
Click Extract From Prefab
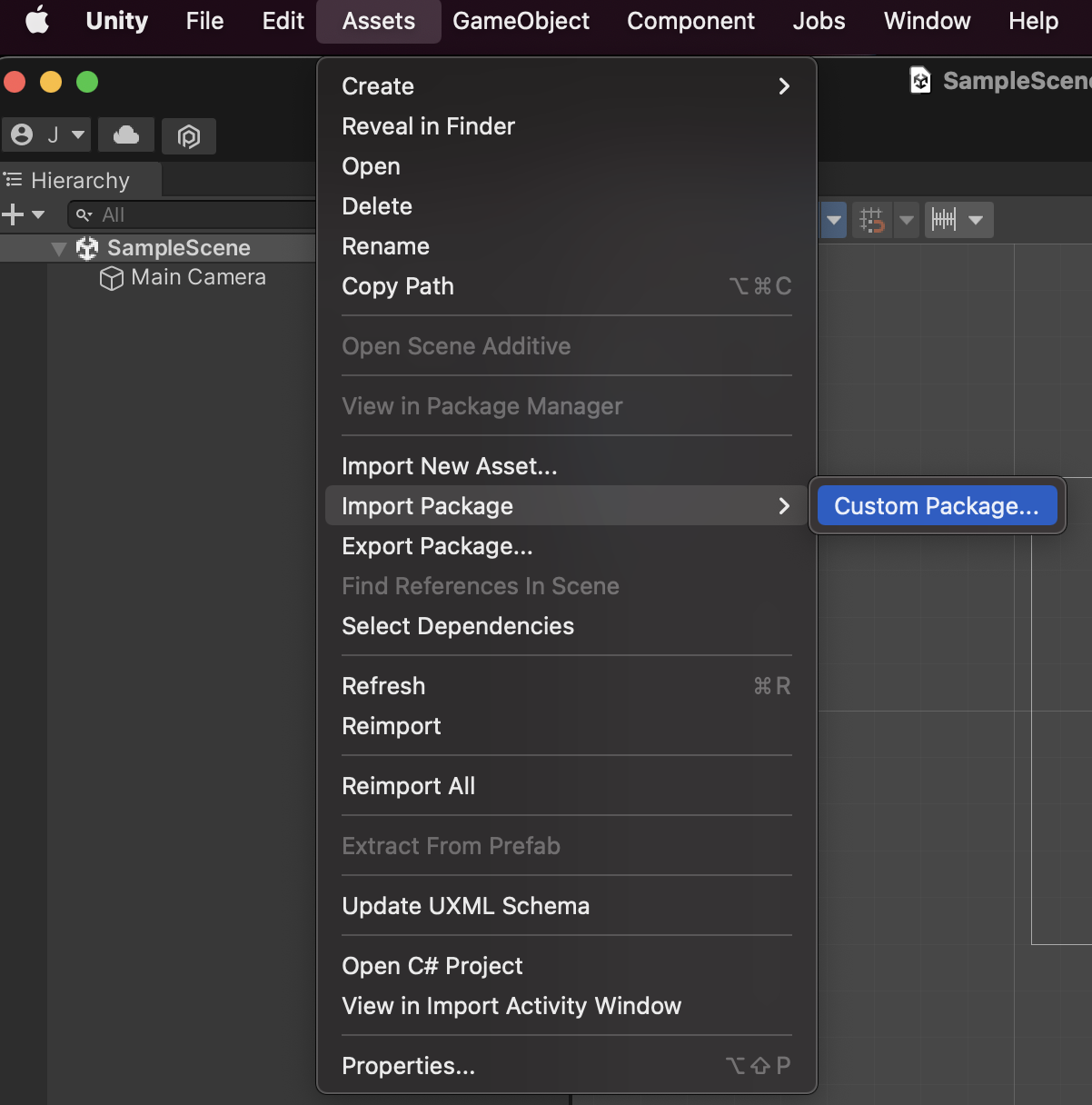[566, 846]
